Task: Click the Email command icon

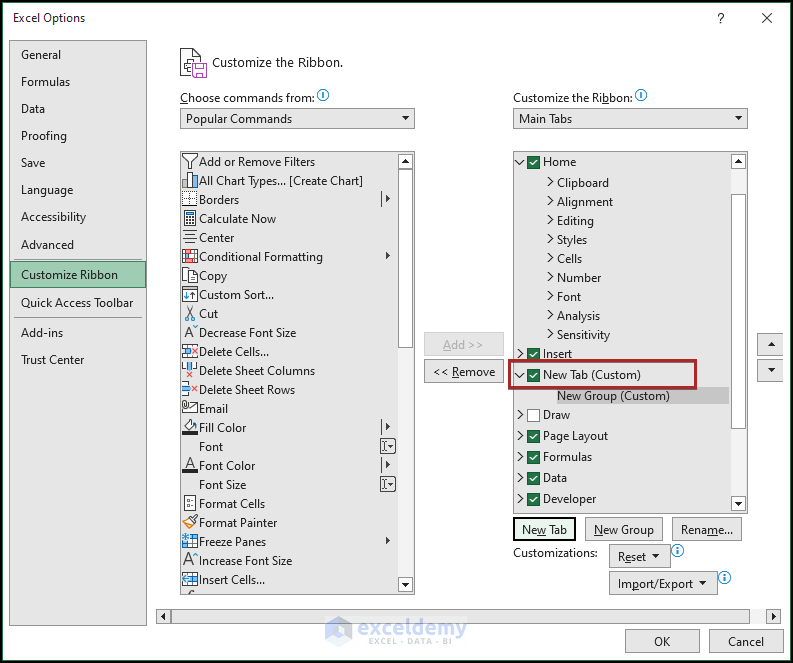Action: pos(190,406)
